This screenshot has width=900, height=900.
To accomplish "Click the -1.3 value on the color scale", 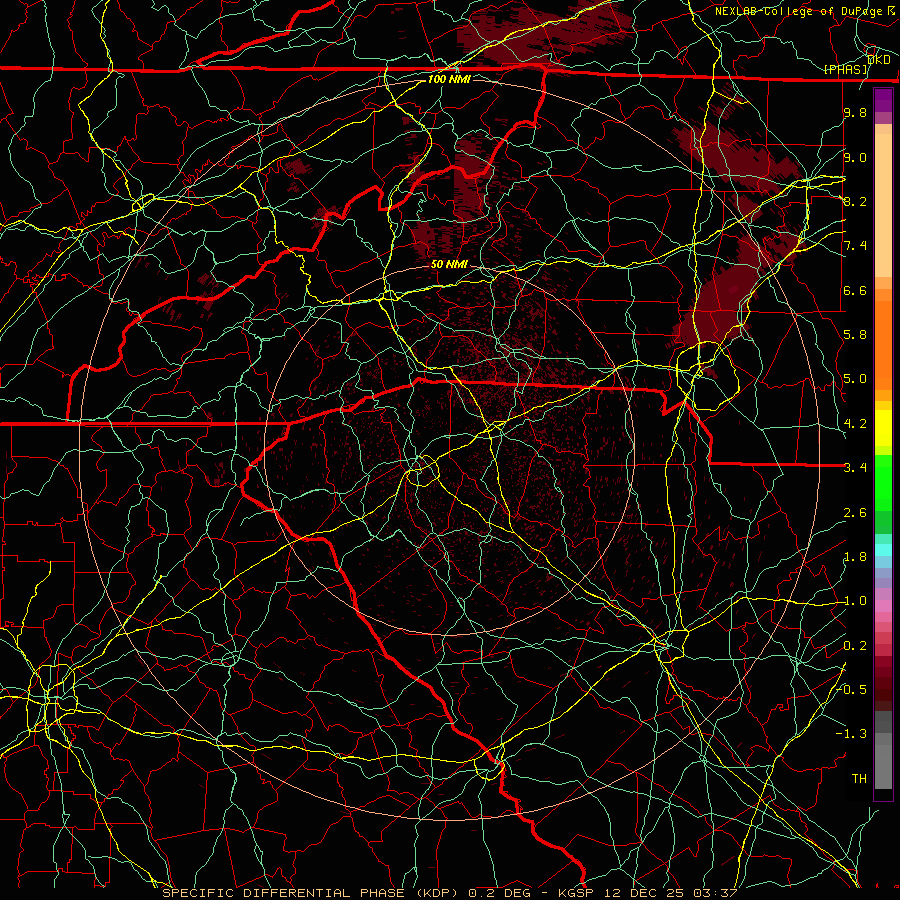I will click(x=851, y=734).
